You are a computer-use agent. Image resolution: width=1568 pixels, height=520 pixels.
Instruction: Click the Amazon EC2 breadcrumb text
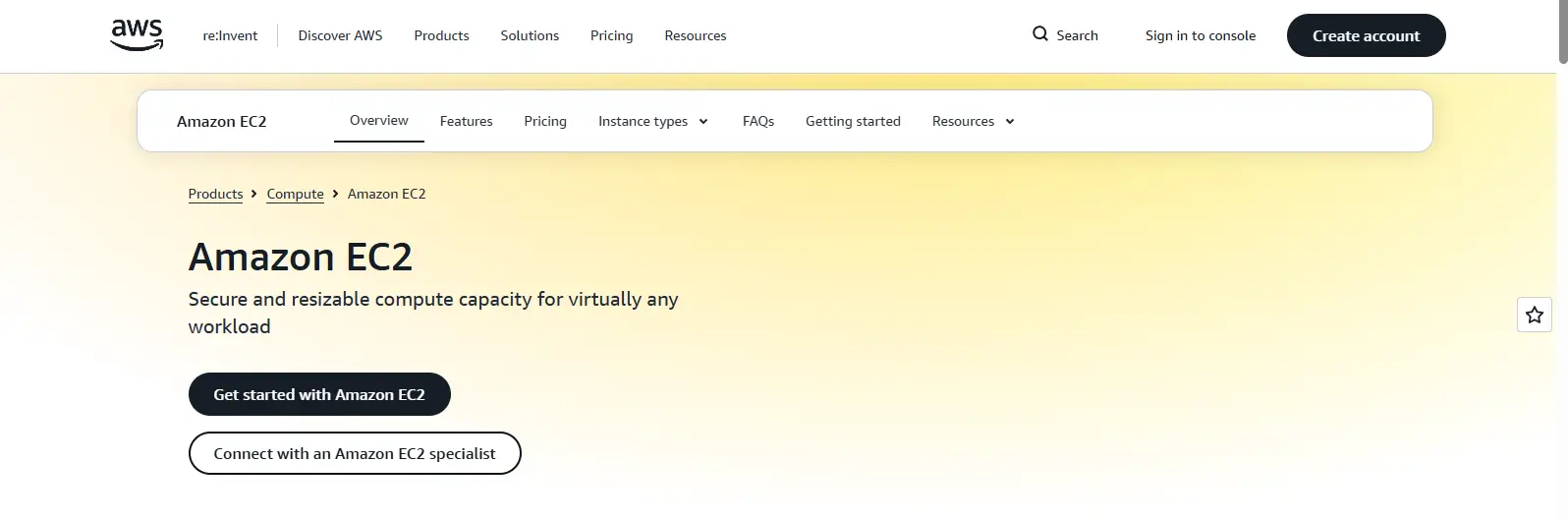[x=387, y=194]
